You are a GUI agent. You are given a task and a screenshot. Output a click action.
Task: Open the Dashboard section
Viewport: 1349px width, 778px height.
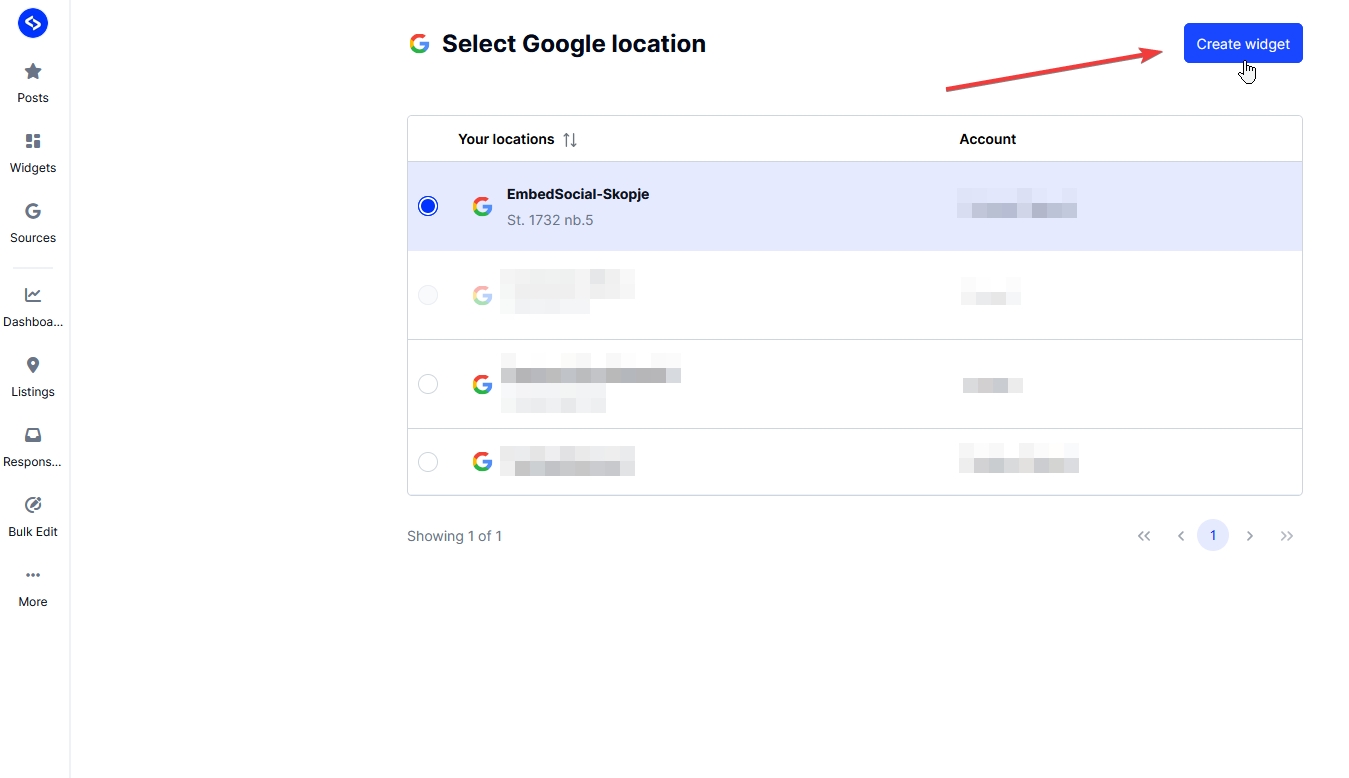(33, 307)
